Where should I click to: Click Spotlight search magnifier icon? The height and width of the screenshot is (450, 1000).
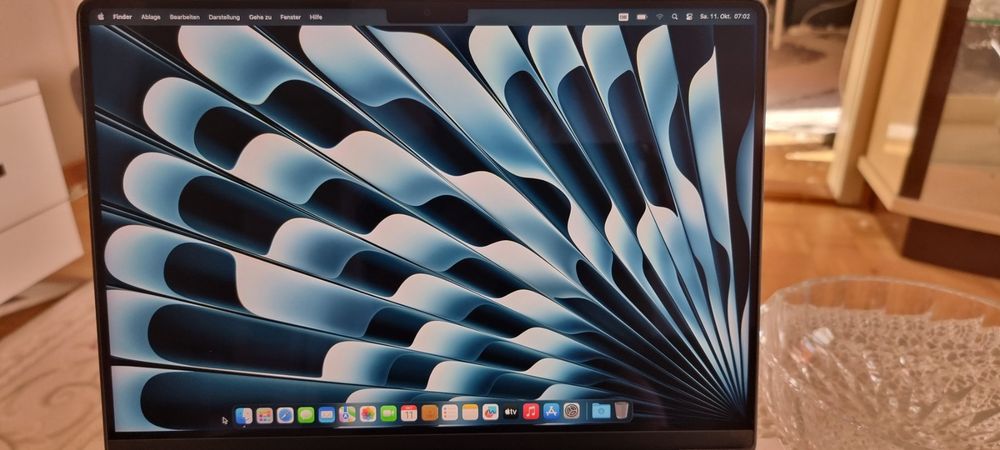[x=676, y=17]
